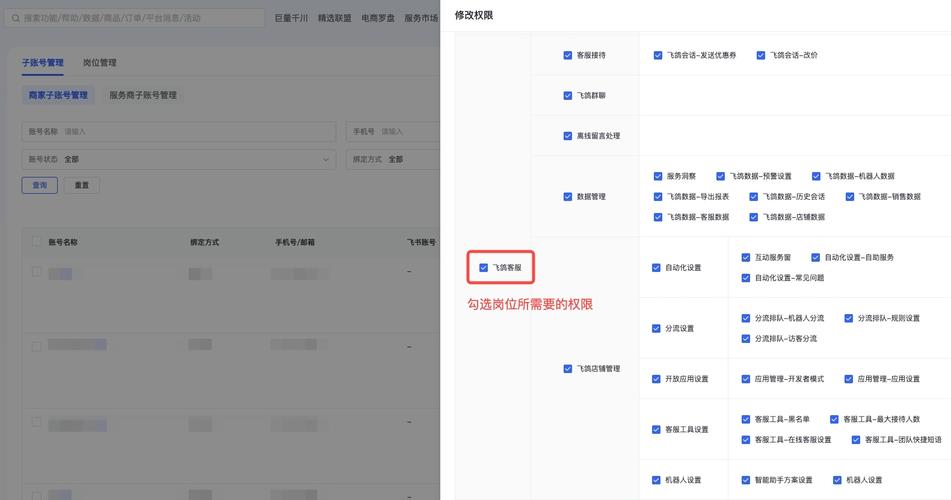Toggle the 自动化设置 group checkbox
Viewport: 951px width, 500px height.
[656, 268]
